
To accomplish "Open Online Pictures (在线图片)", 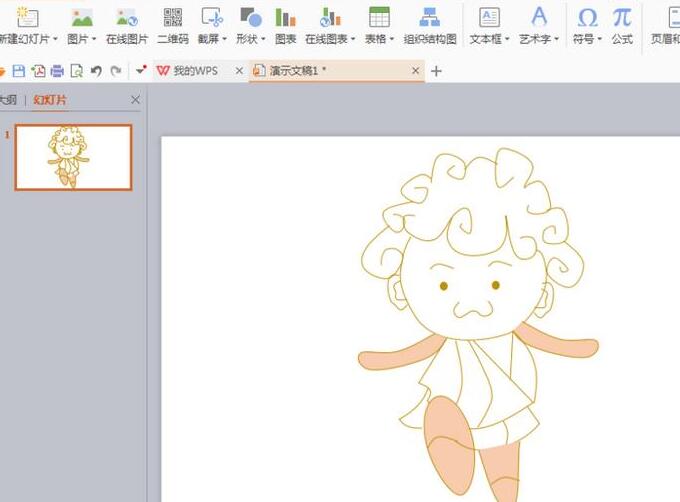I will 127,25.
